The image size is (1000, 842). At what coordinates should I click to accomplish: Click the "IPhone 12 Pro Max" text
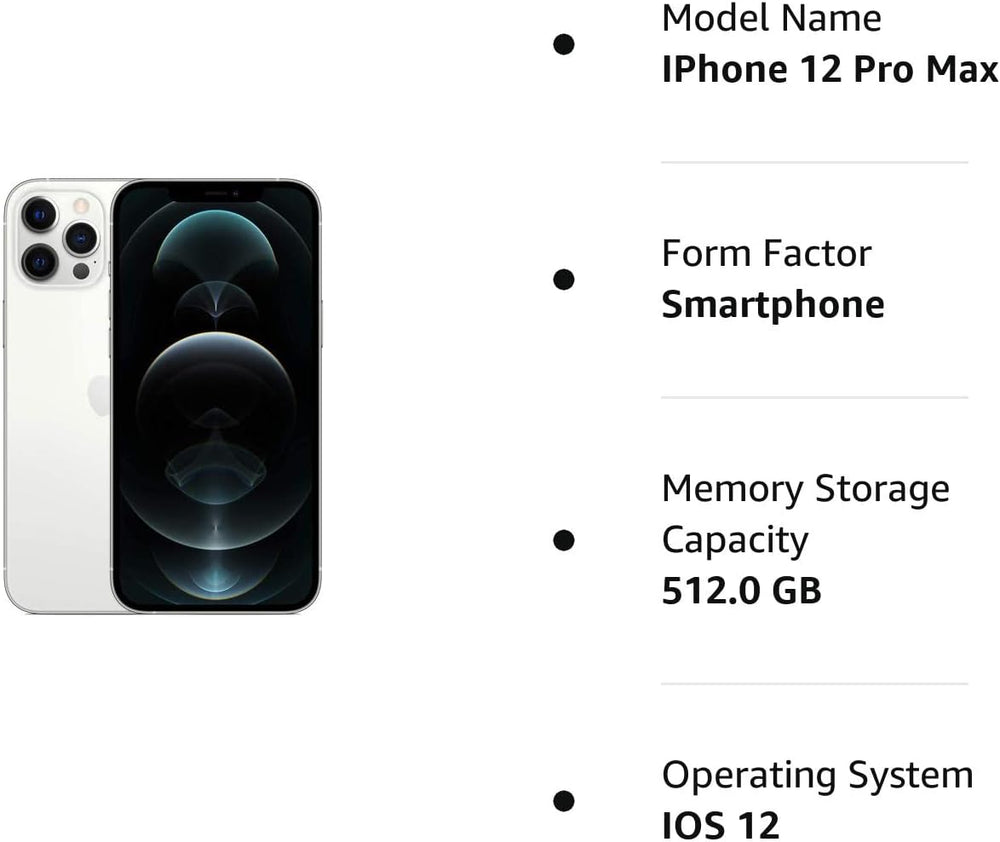(830, 69)
